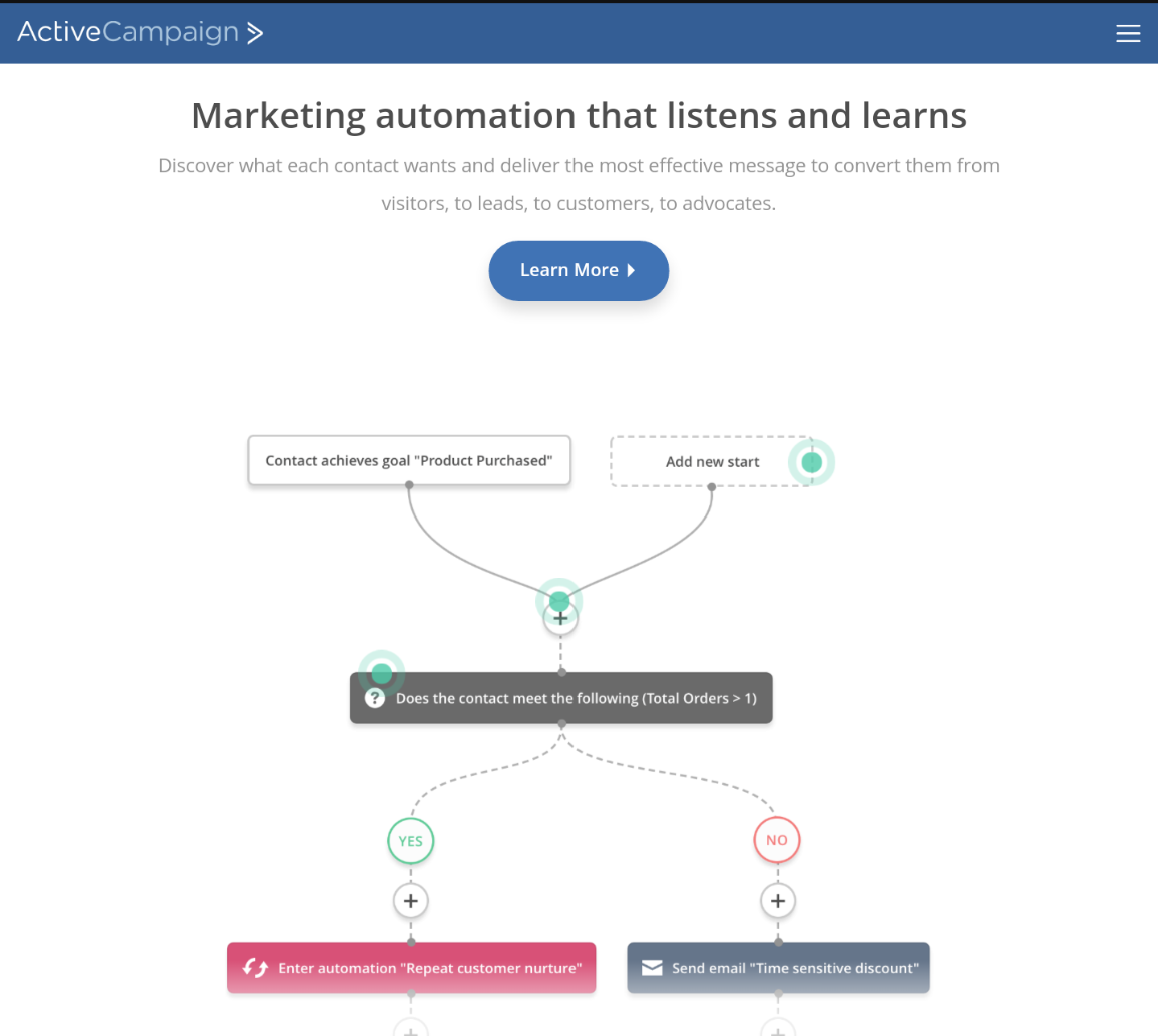Open the Total Orders > 1 condition block
The height and width of the screenshot is (1036, 1158).
click(561, 698)
